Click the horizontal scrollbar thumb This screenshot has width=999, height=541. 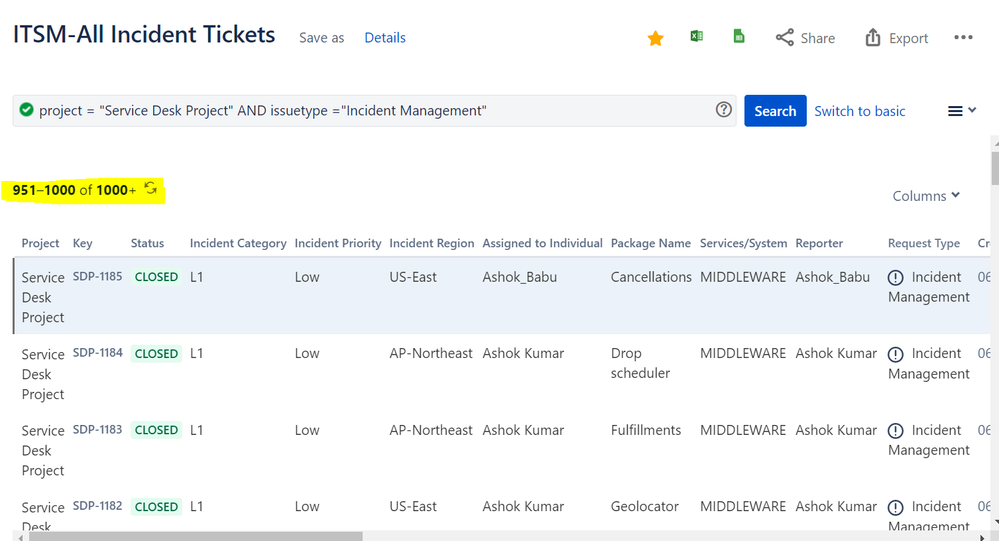coord(196,537)
